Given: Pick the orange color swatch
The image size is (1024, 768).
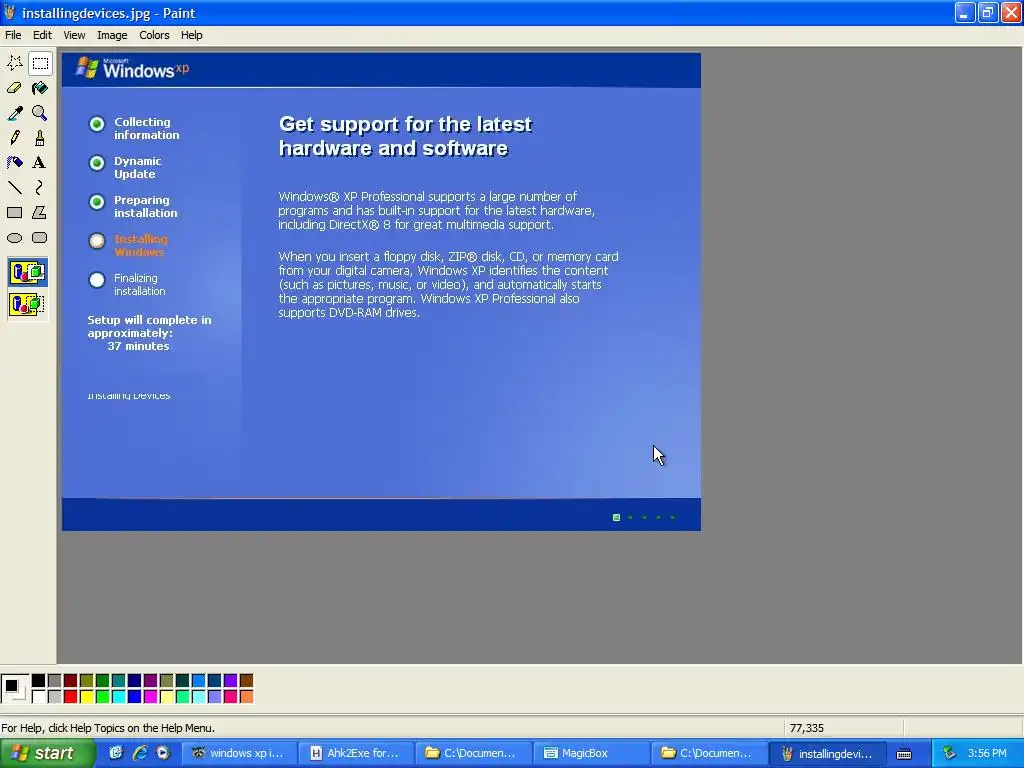Looking at the screenshot, I should coord(246,697).
